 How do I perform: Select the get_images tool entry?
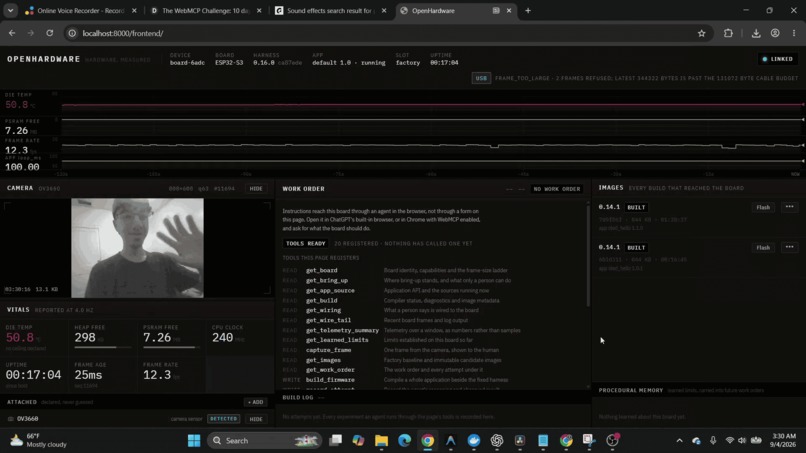(323, 360)
